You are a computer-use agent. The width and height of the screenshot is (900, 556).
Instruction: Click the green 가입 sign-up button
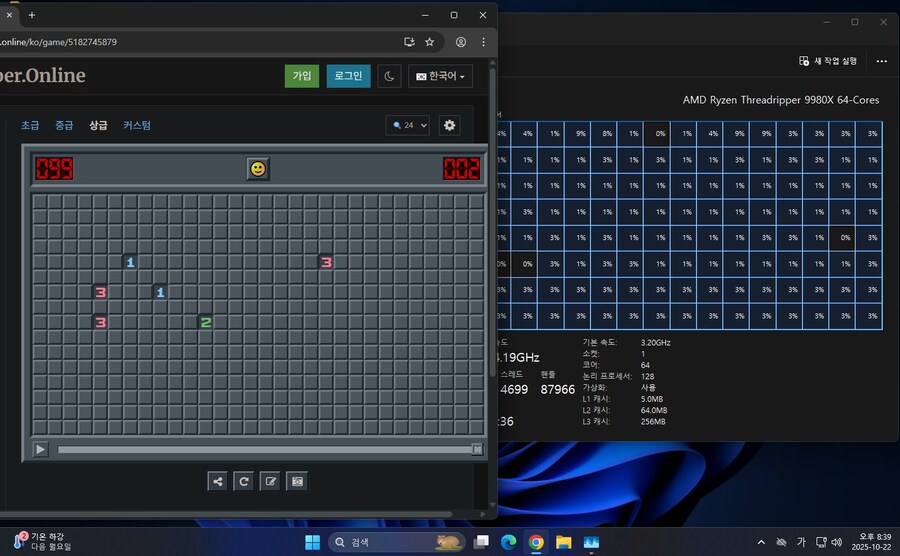pyautogui.click(x=302, y=76)
